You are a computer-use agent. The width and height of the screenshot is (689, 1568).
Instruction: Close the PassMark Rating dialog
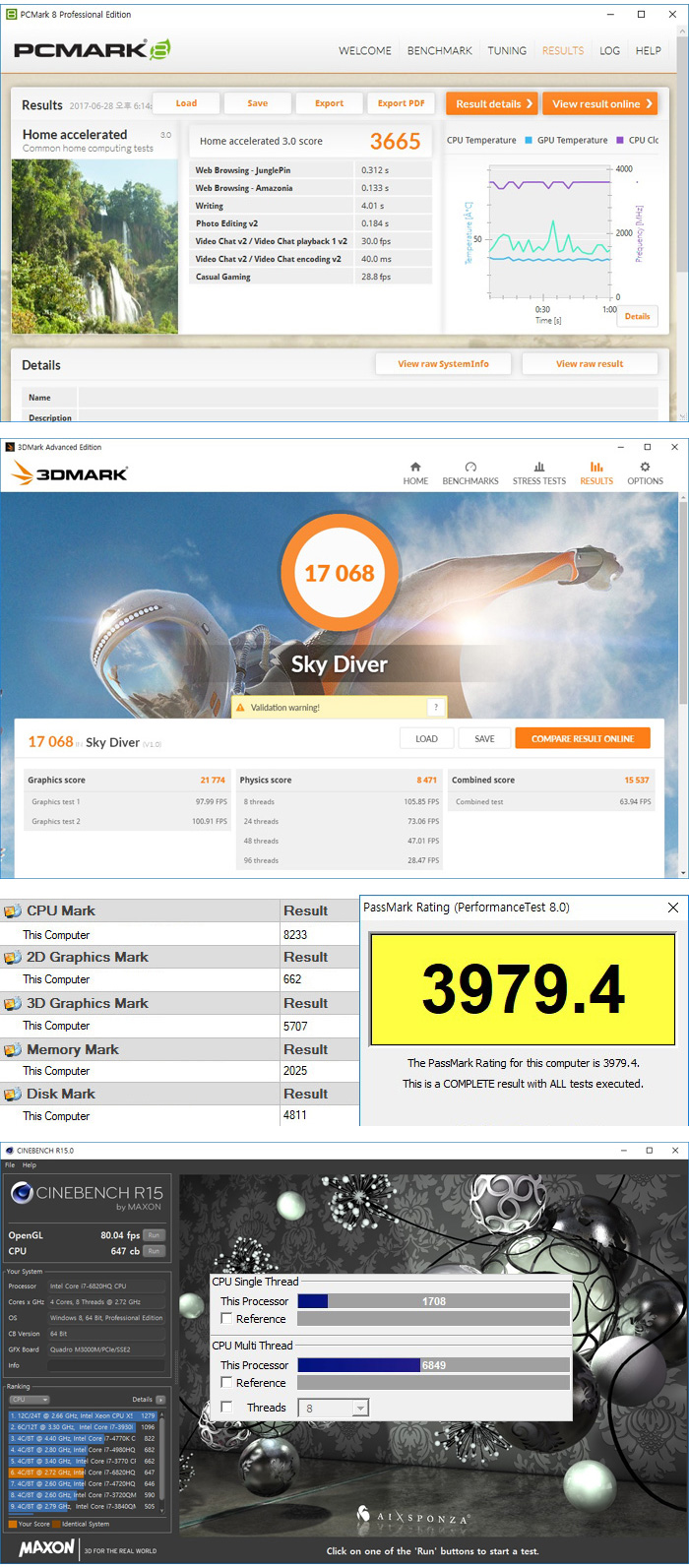673,908
